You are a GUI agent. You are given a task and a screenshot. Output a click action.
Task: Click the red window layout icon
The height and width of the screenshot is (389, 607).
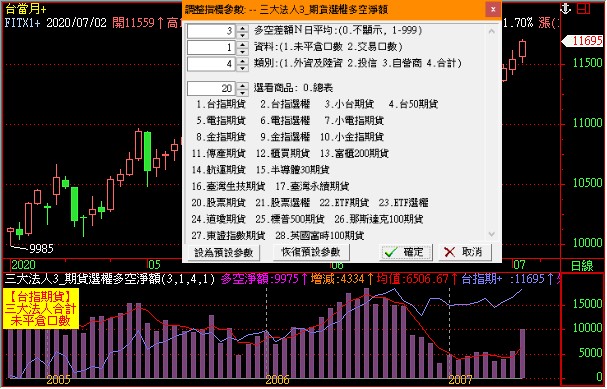click(x=583, y=8)
